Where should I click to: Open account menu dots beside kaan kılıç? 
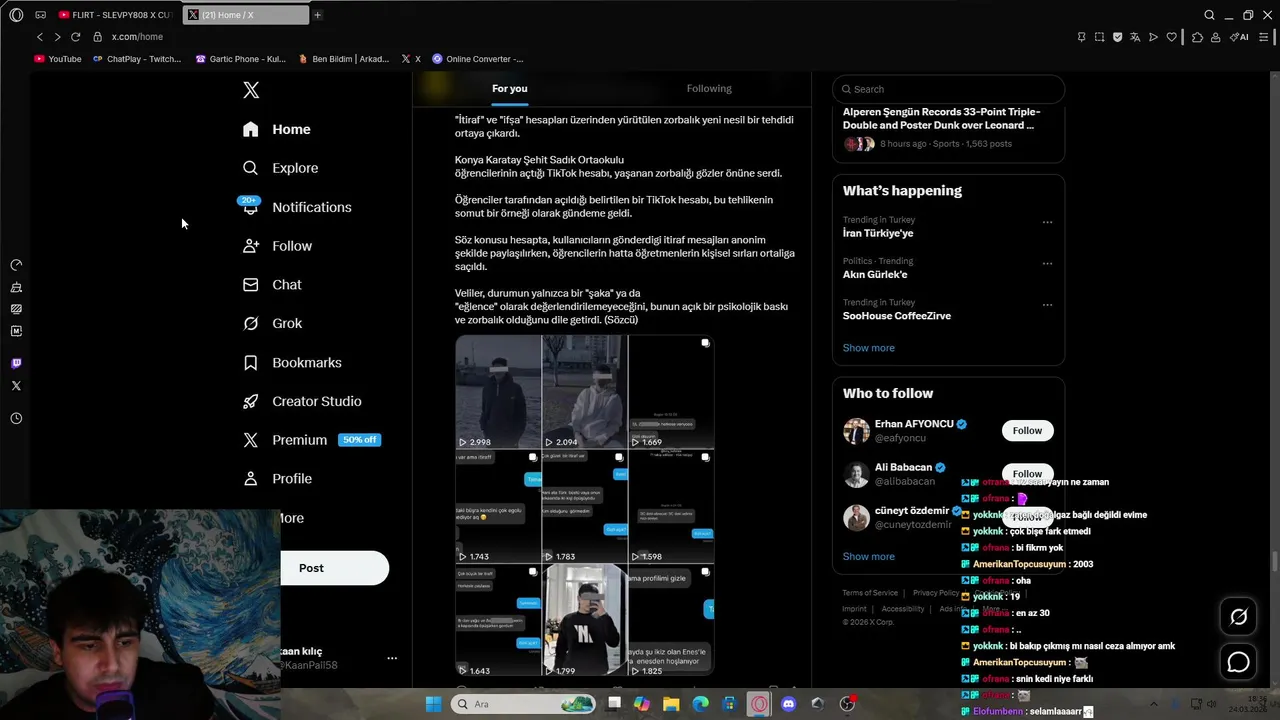click(x=392, y=658)
